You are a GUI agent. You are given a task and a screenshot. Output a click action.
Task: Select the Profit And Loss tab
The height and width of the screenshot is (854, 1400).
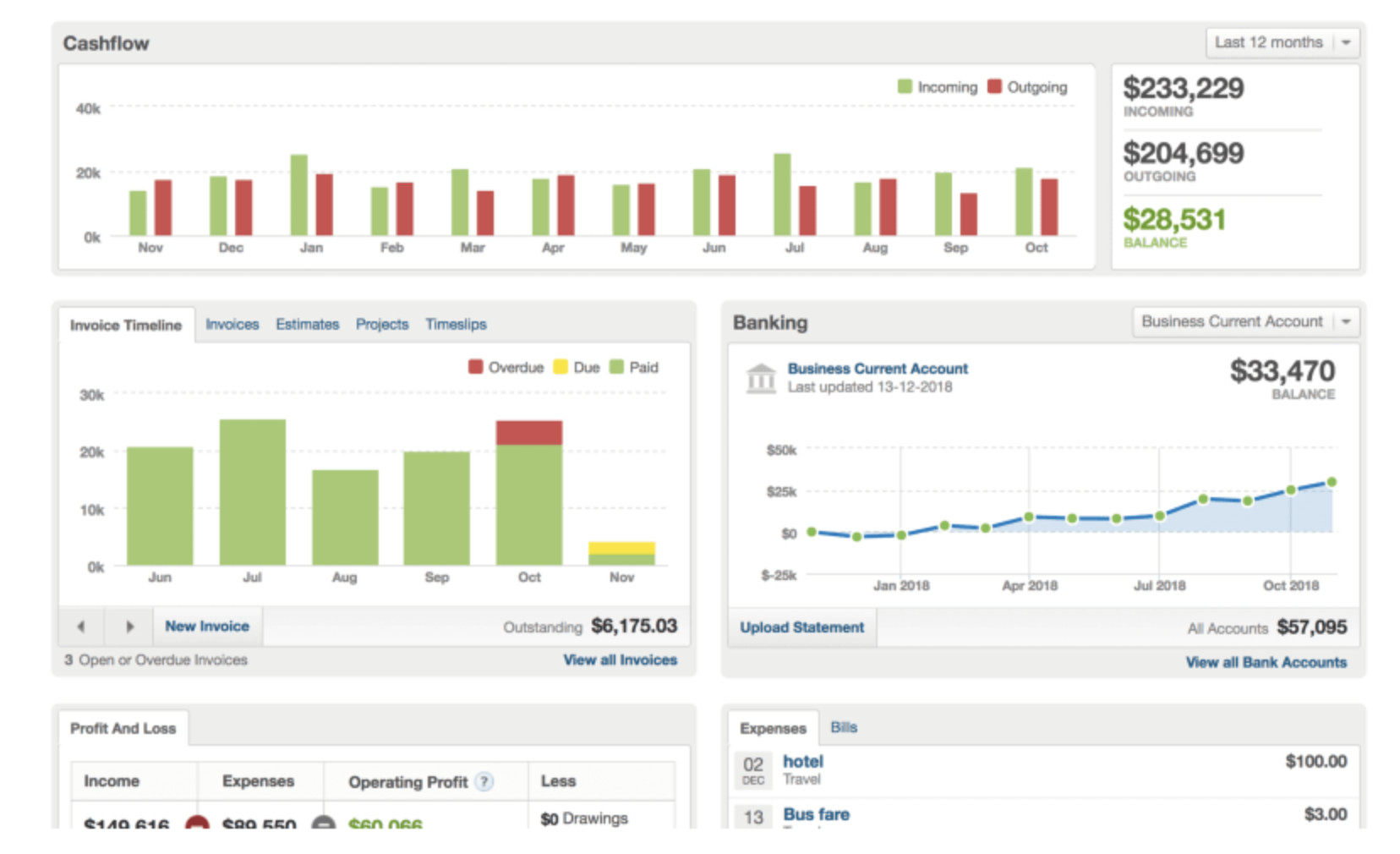123,729
